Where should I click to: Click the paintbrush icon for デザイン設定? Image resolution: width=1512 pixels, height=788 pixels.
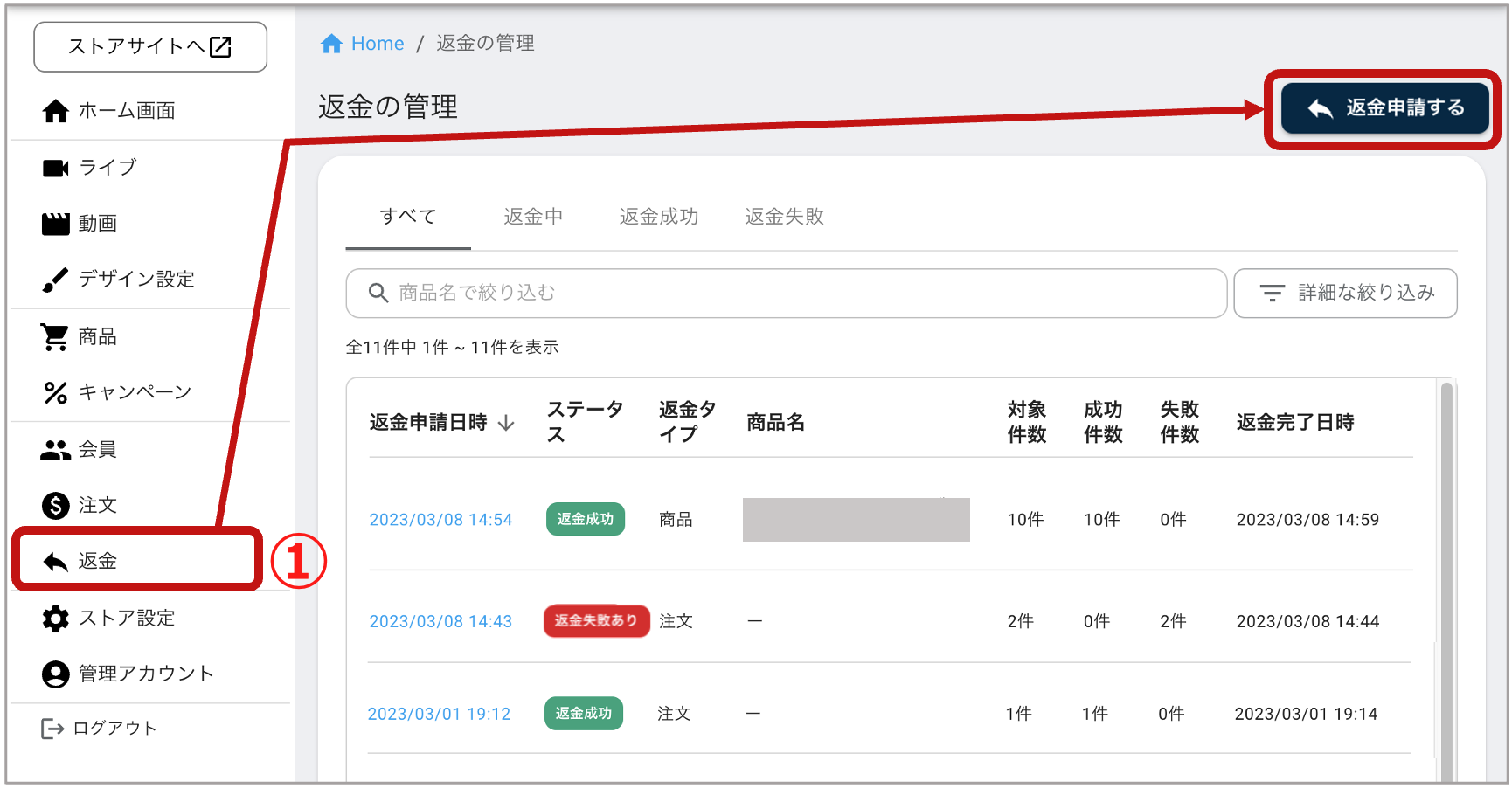[x=56, y=280]
